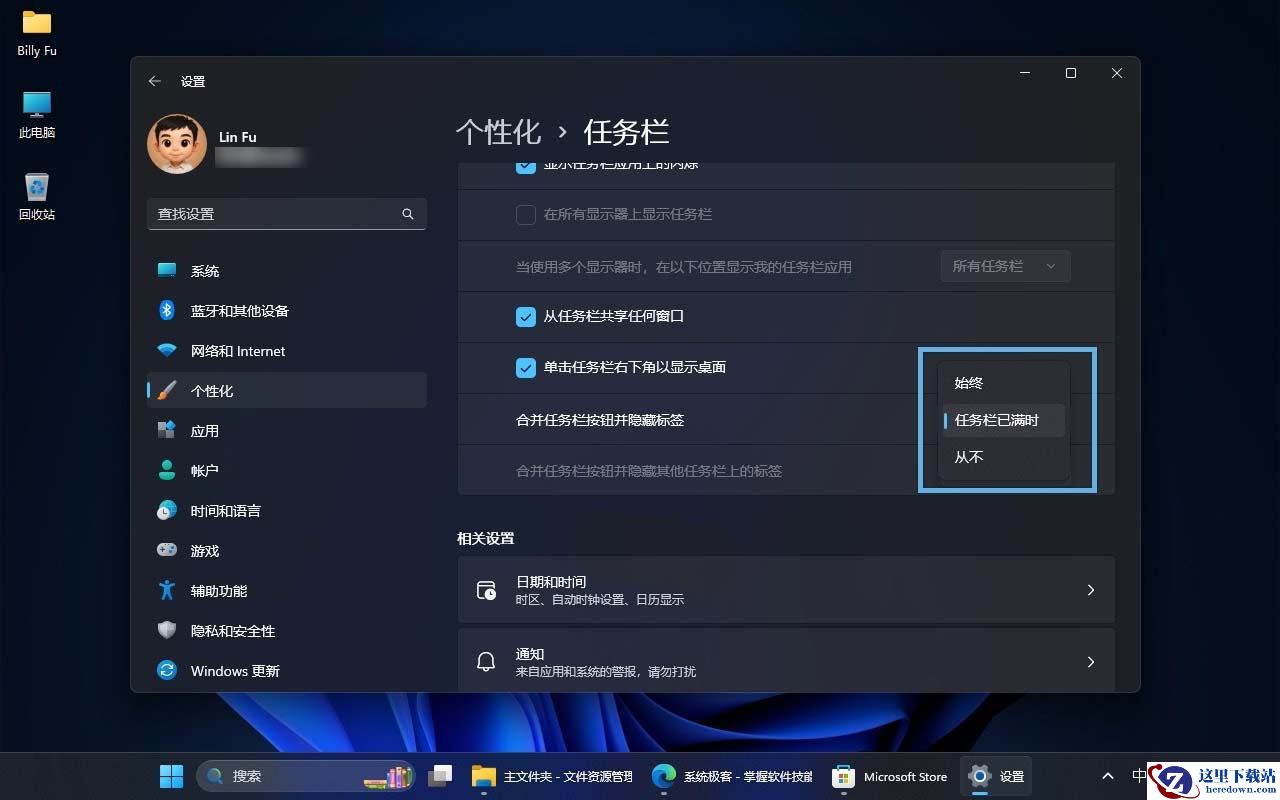Open 帐户 in the sidebar

click(x=287, y=470)
